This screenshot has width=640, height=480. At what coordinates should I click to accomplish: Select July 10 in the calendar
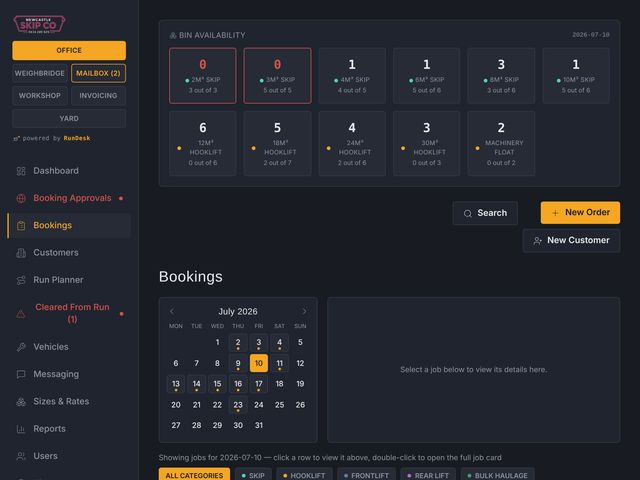coord(259,363)
